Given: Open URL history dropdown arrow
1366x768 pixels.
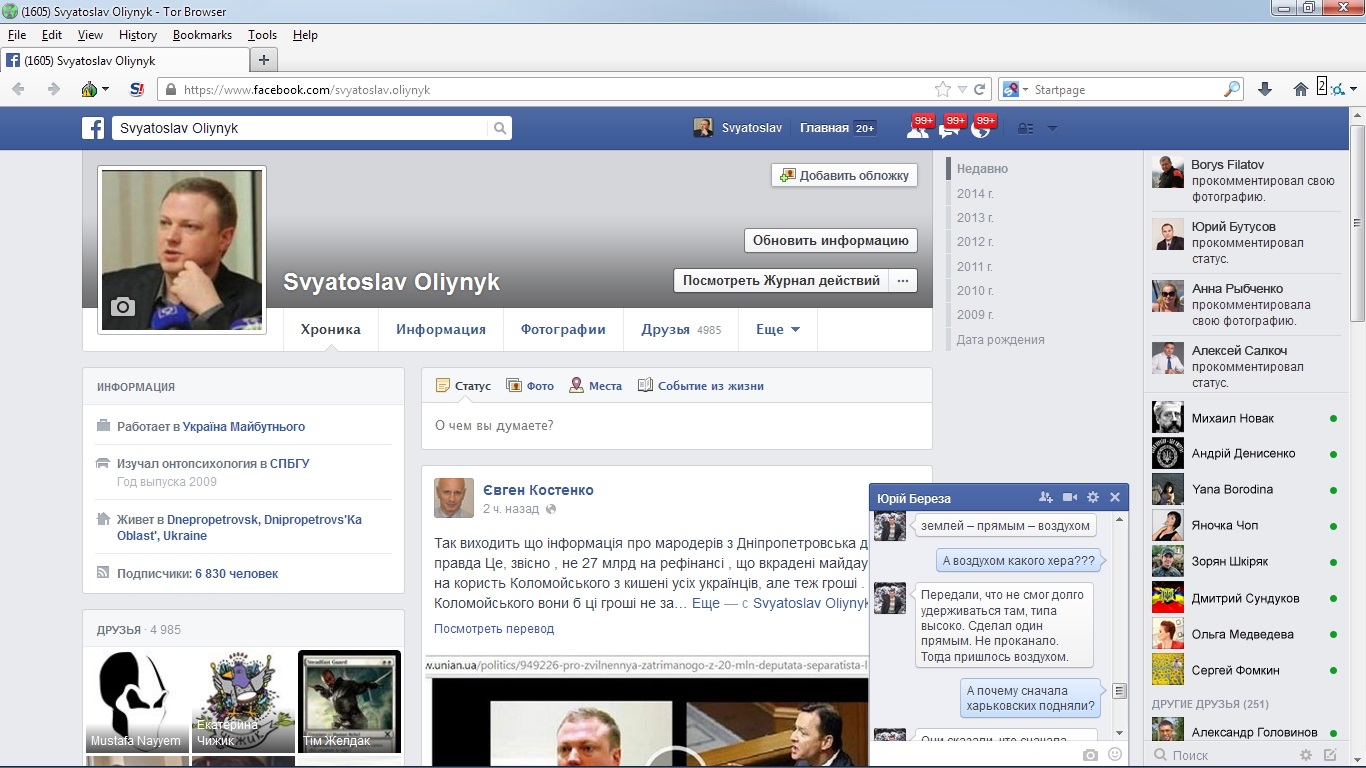Looking at the screenshot, I should pos(962,89).
